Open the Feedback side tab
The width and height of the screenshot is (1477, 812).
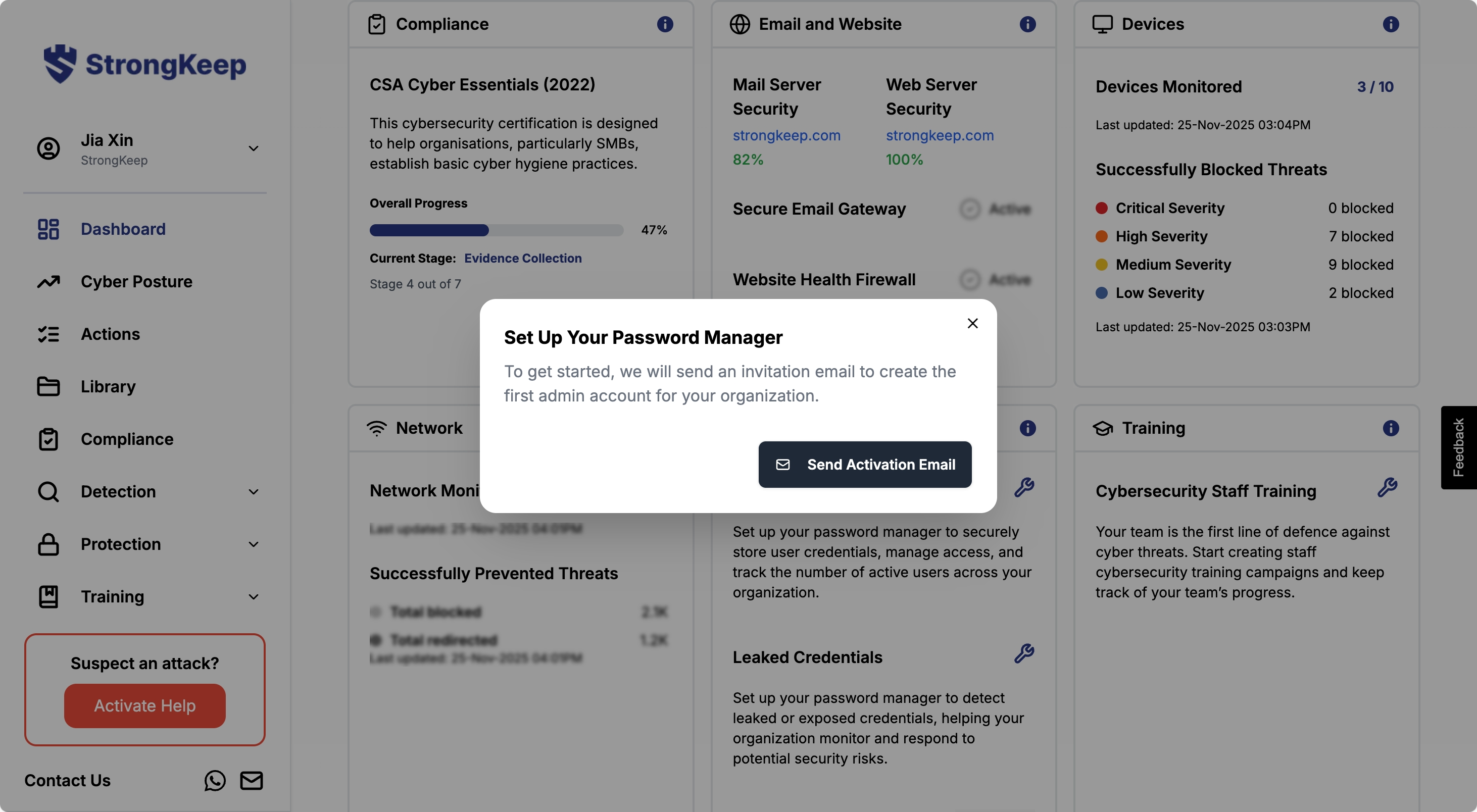point(1458,447)
